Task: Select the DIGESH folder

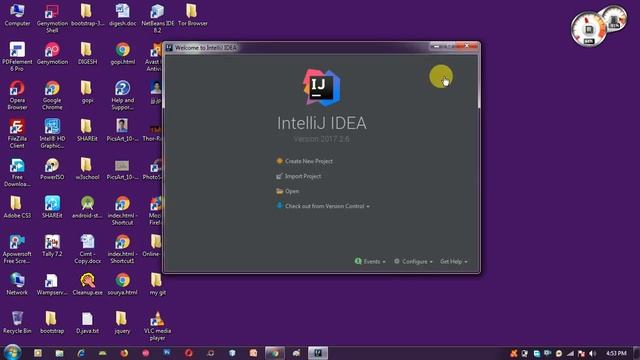Action: [87, 53]
